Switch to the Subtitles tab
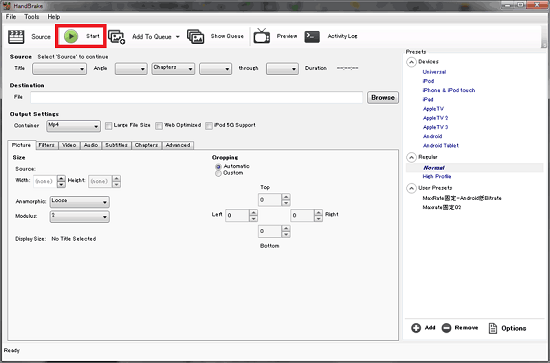The image size is (550, 363). coord(116,145)
